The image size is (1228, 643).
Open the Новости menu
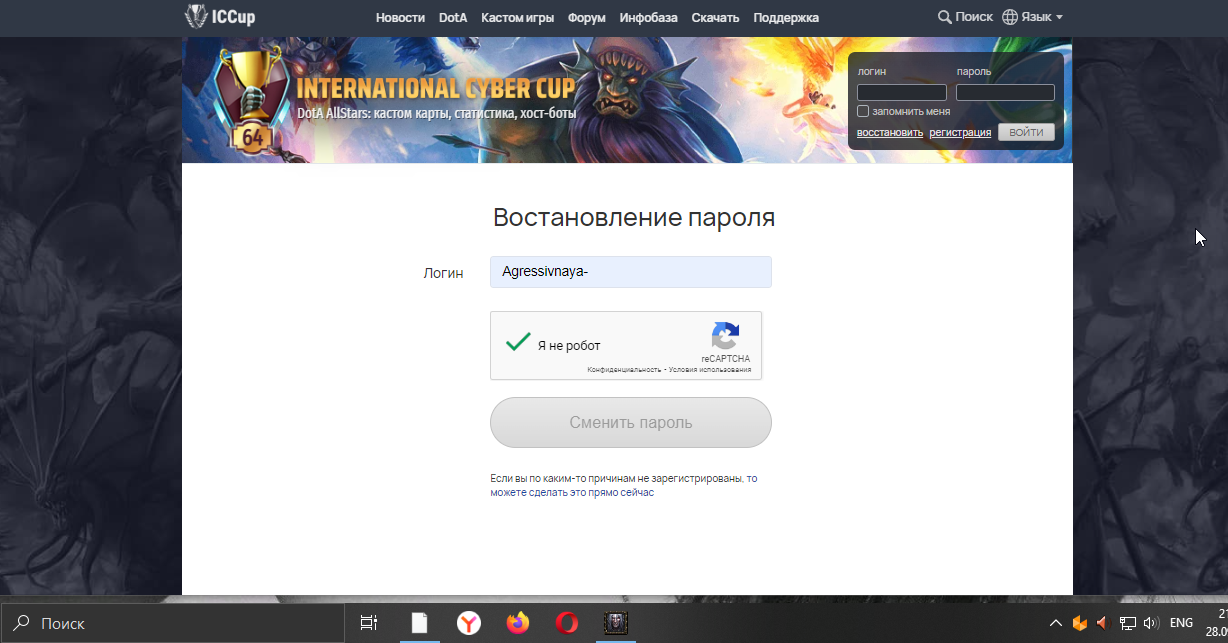400,18
